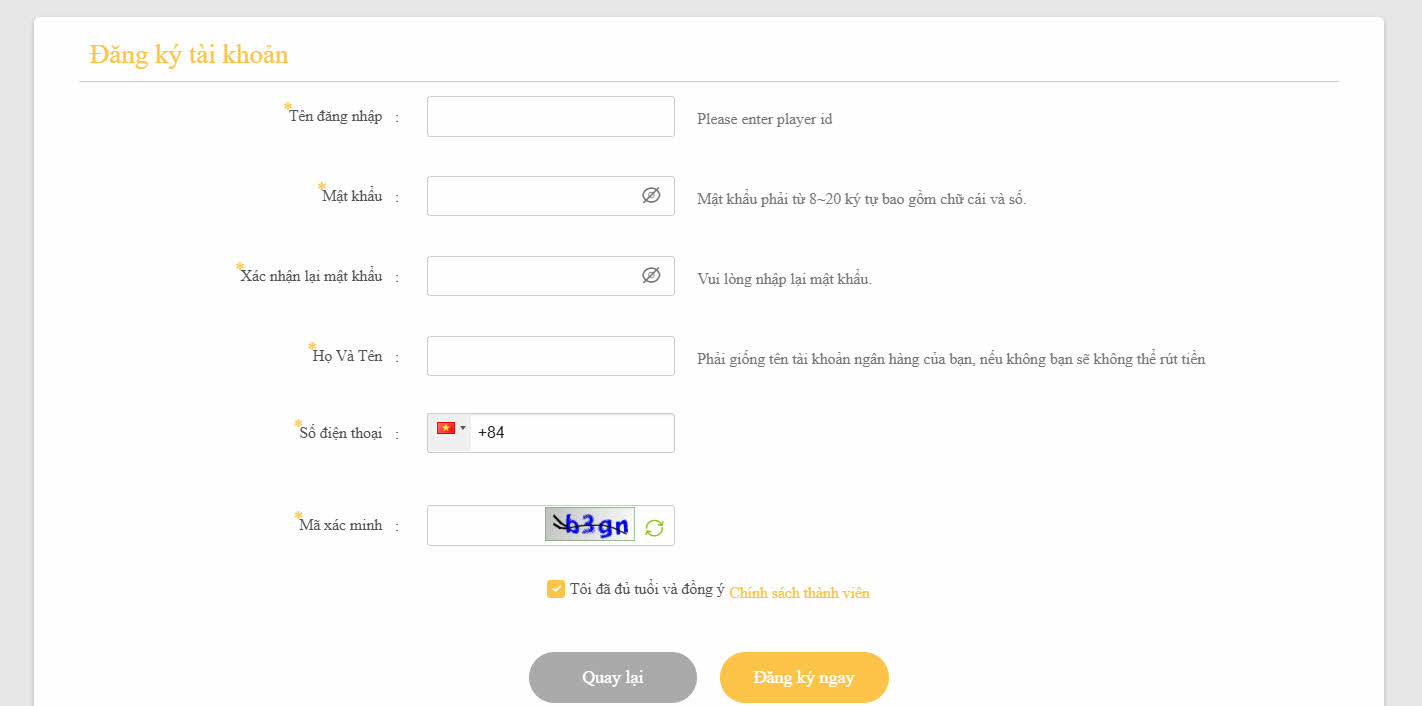Screen dimensions: 1422x706
Task: Refresh the captcha verification code
Action: [654, 527]
